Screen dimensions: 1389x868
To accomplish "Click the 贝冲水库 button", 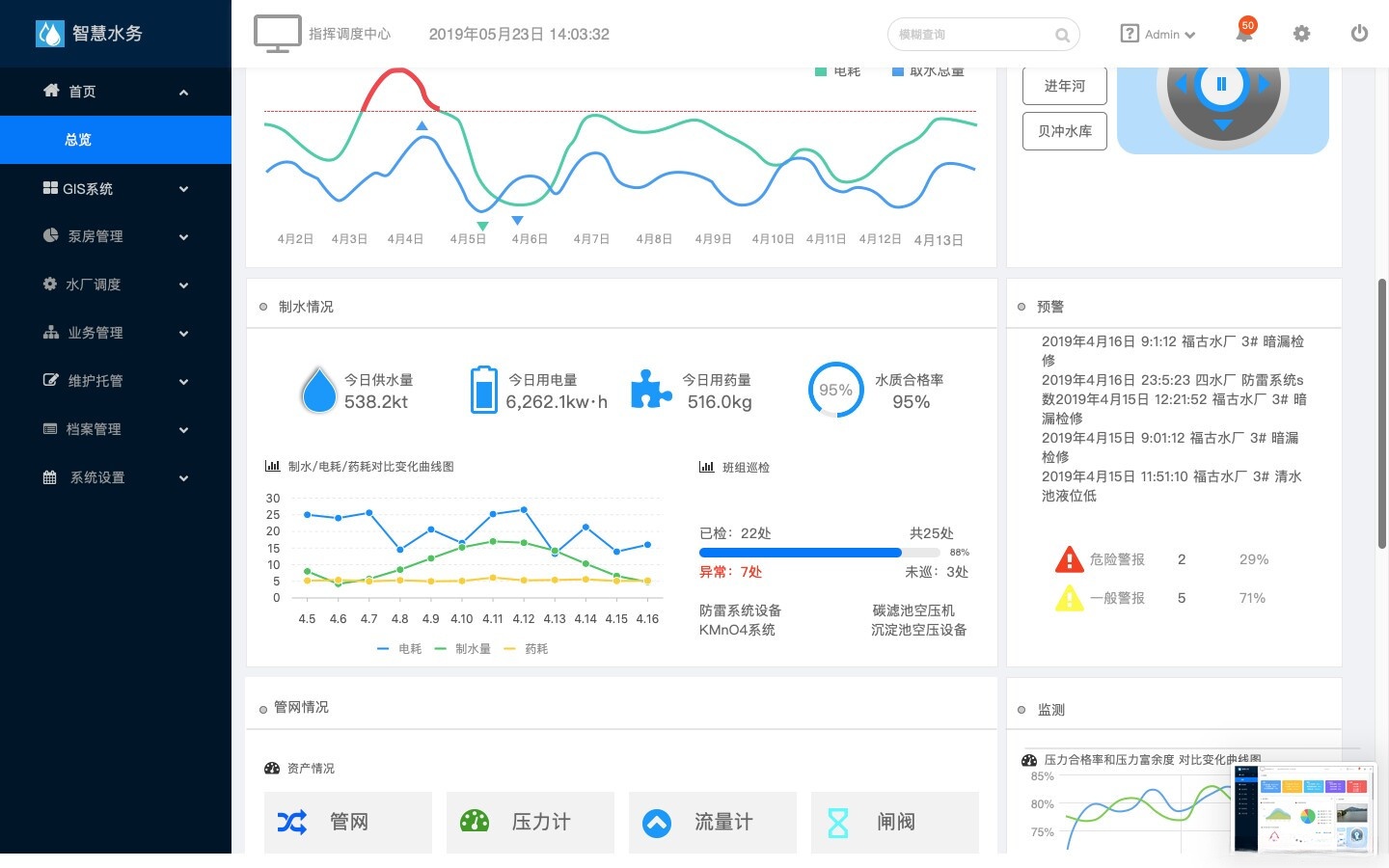I will tap(1065, 131).
